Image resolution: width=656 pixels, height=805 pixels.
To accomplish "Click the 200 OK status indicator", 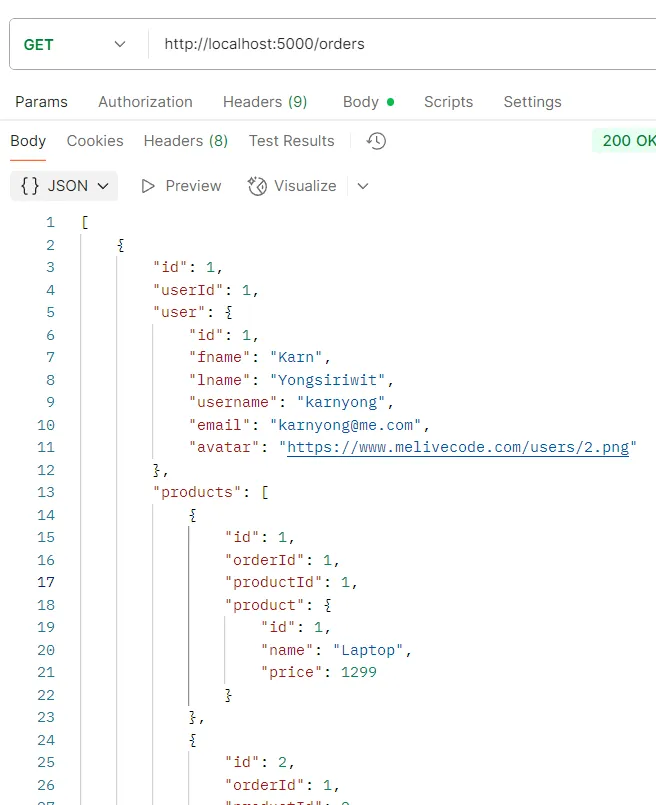I will (x=629, y=141).
